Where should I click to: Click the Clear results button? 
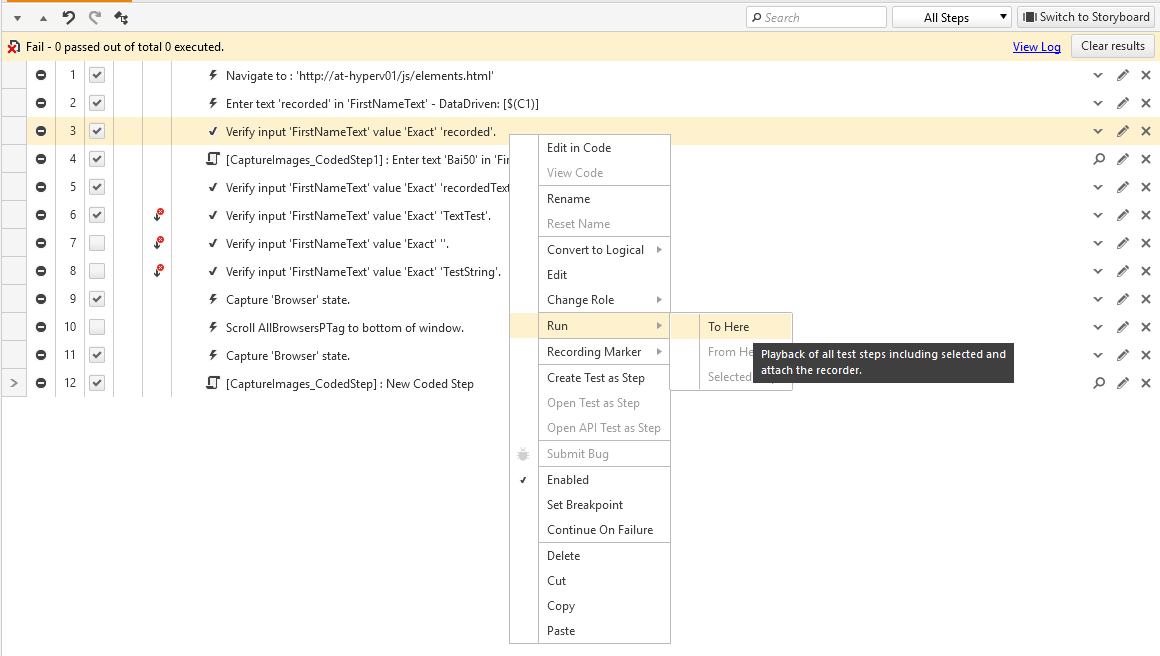pyautogui.click(x=1112, y=46)
